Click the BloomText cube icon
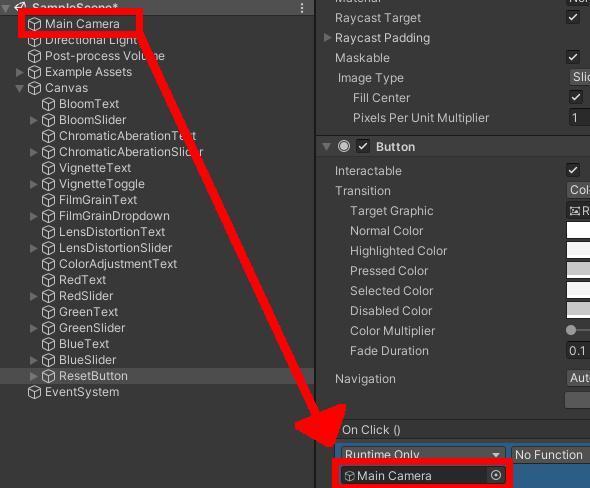590x488 pixels. click(48, 104)
